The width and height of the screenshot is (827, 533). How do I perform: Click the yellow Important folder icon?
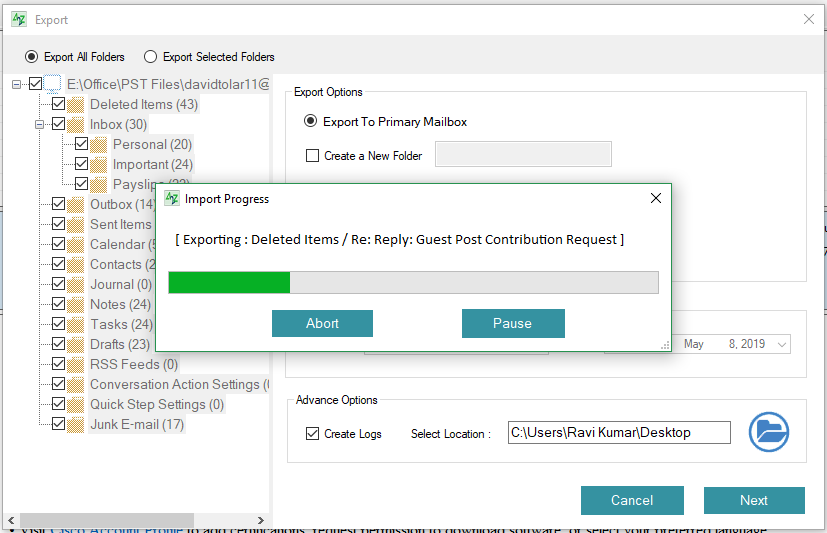pos(99,164)
